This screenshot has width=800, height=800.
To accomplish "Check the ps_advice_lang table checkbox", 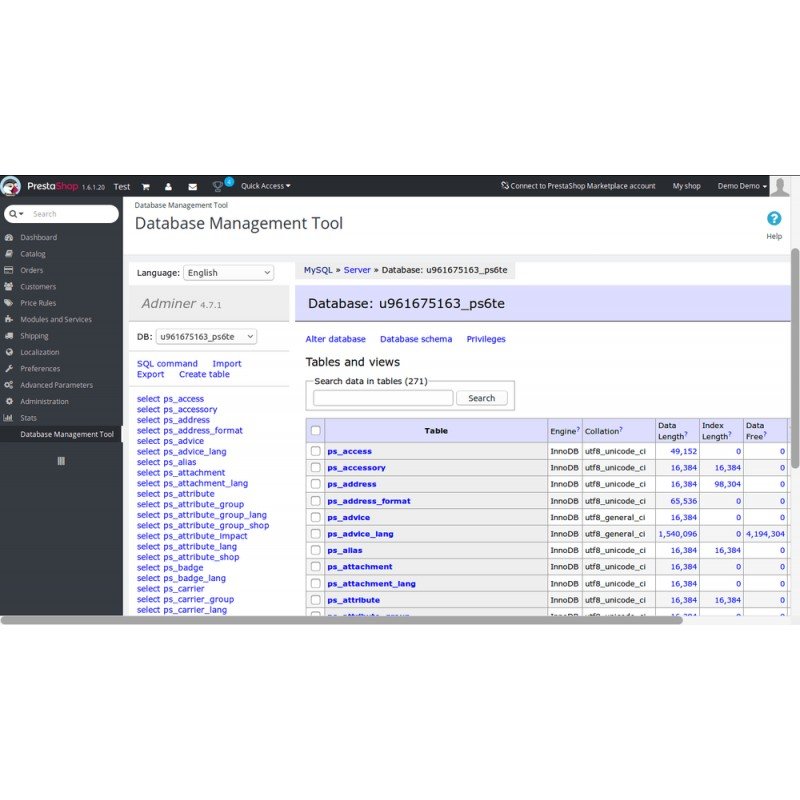I will [x=316, y=534].
